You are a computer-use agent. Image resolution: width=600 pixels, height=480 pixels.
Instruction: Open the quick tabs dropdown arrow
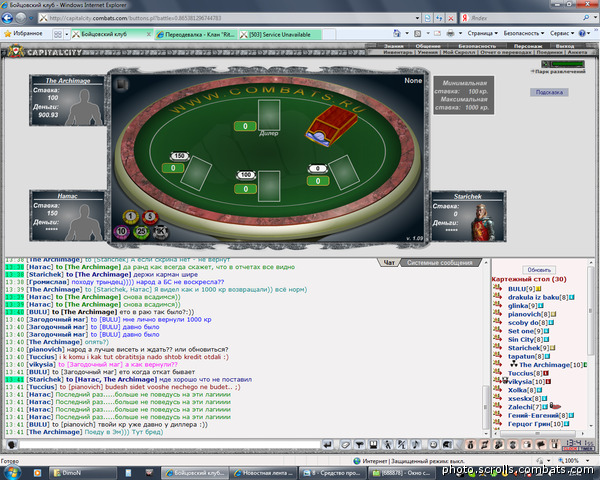[66, 34]
